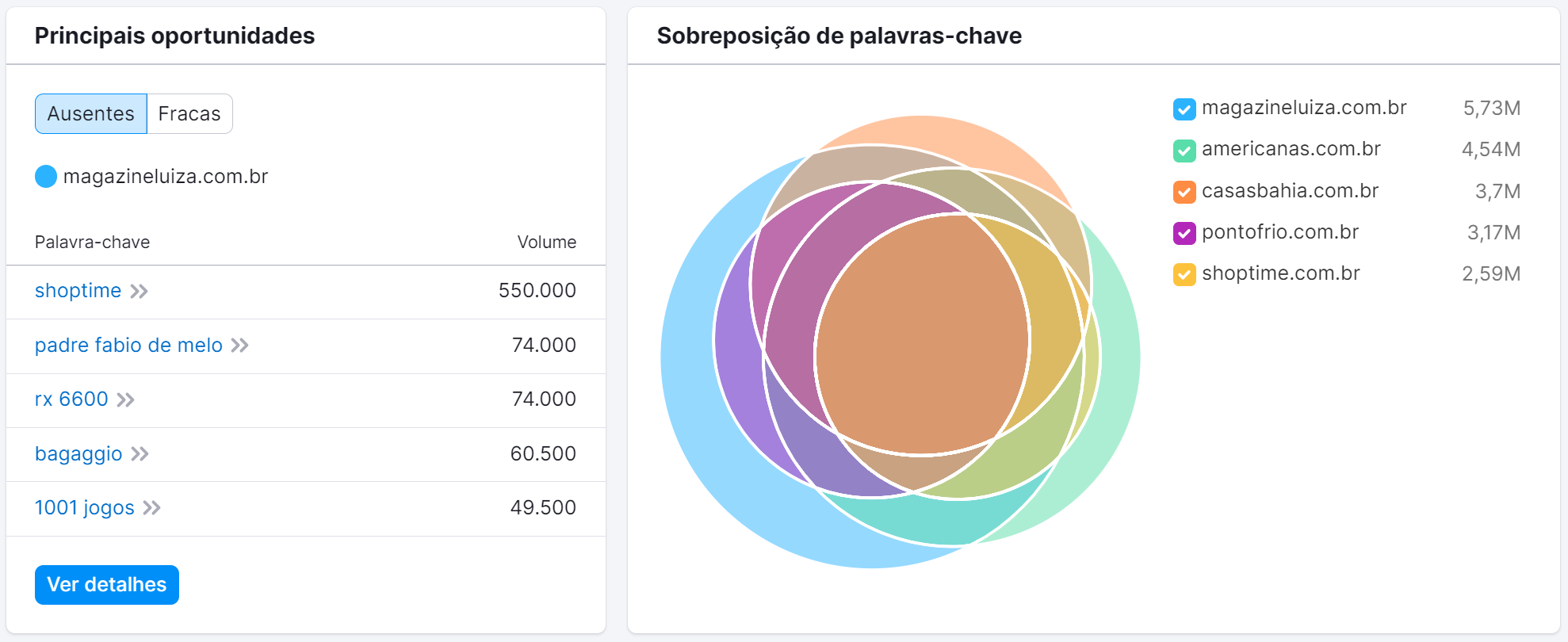Viewport: 1568px width, 642px height.
Task: Click the bagaggio keyword link
Action: click(x=78, y=454)
